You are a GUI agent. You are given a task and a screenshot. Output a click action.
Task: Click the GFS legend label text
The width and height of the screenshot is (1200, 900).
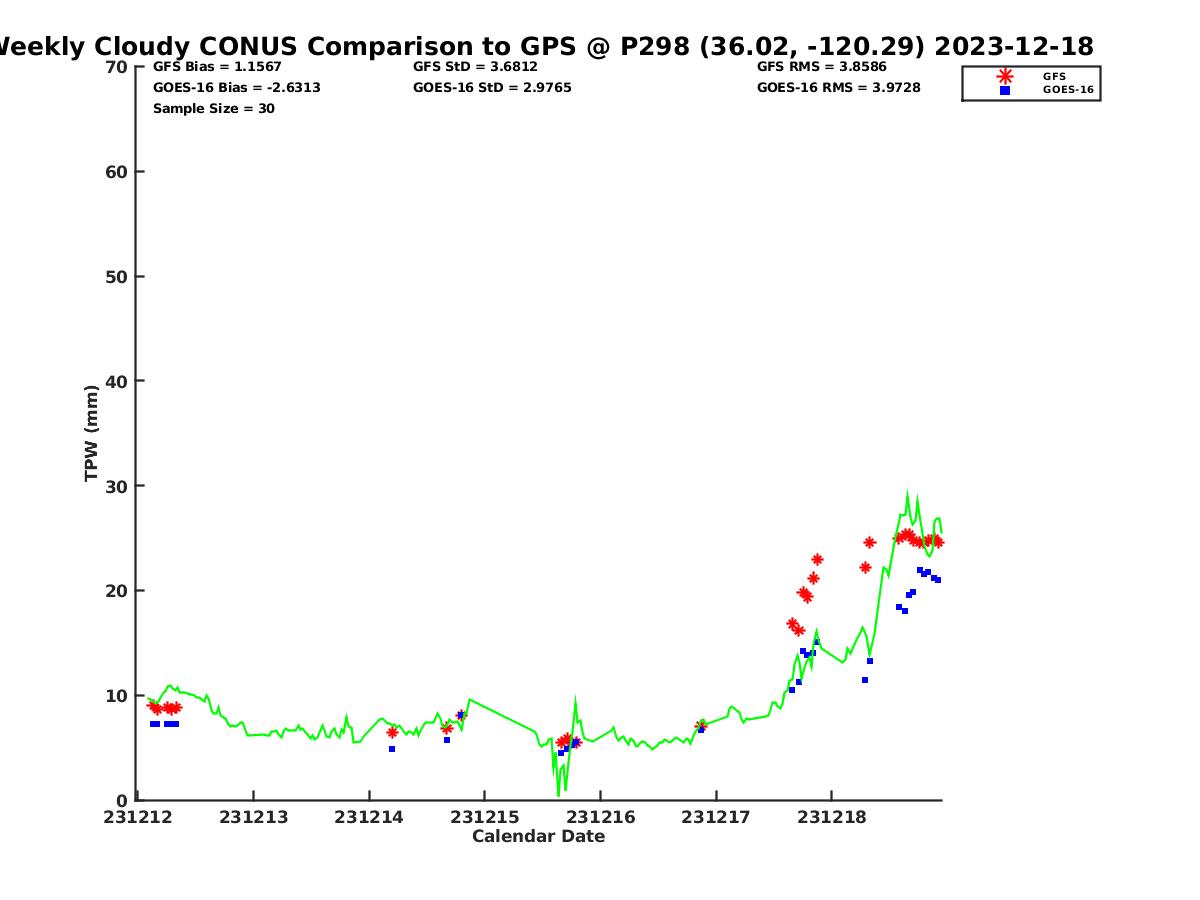(1054, 76)
